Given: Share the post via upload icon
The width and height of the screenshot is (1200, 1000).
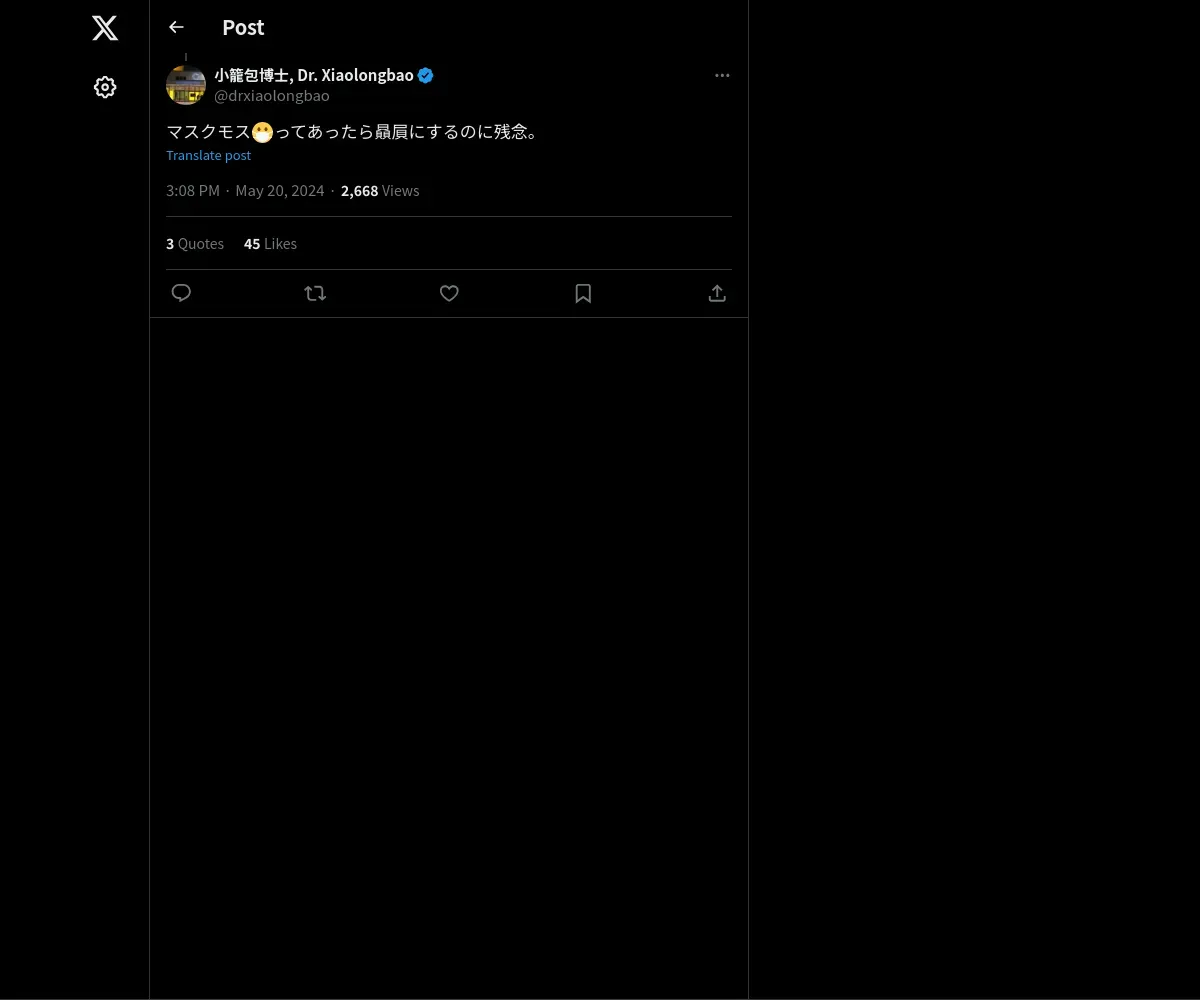Looking at the screenshot, I should click(717, 293).
